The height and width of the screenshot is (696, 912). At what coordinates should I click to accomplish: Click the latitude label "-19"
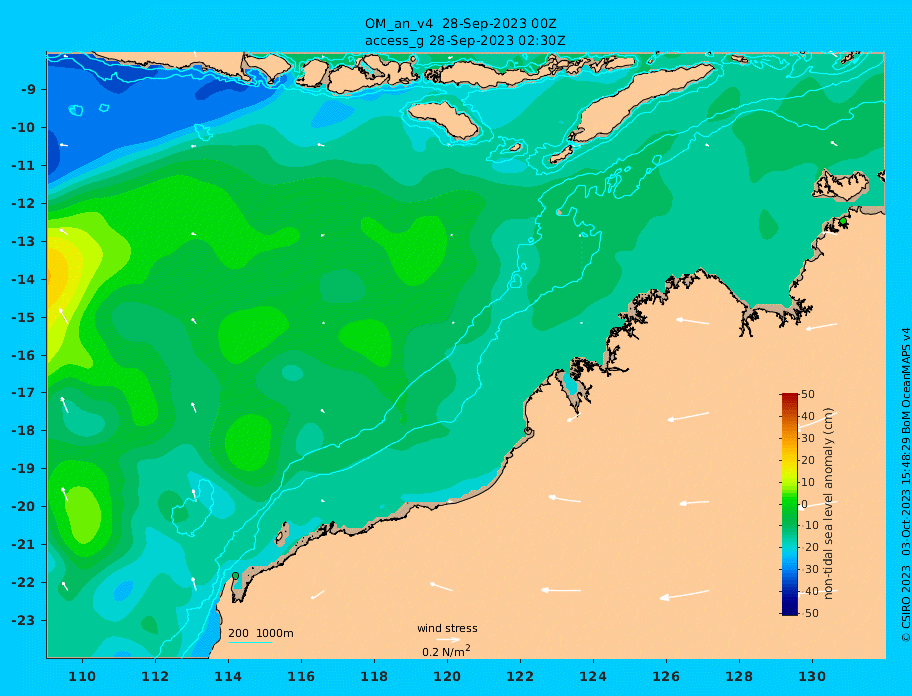point(24,469)
